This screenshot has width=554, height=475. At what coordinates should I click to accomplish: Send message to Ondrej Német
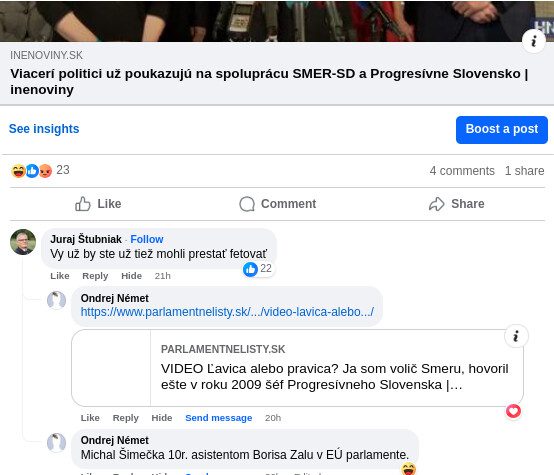point(219,418)
